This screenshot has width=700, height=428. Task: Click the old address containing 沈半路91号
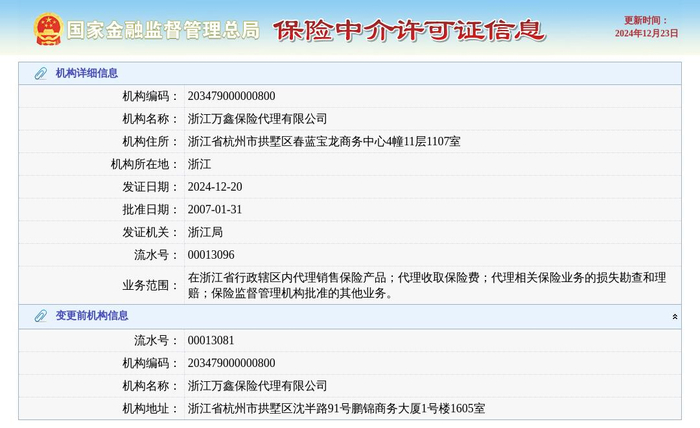(x=336, y=408)
